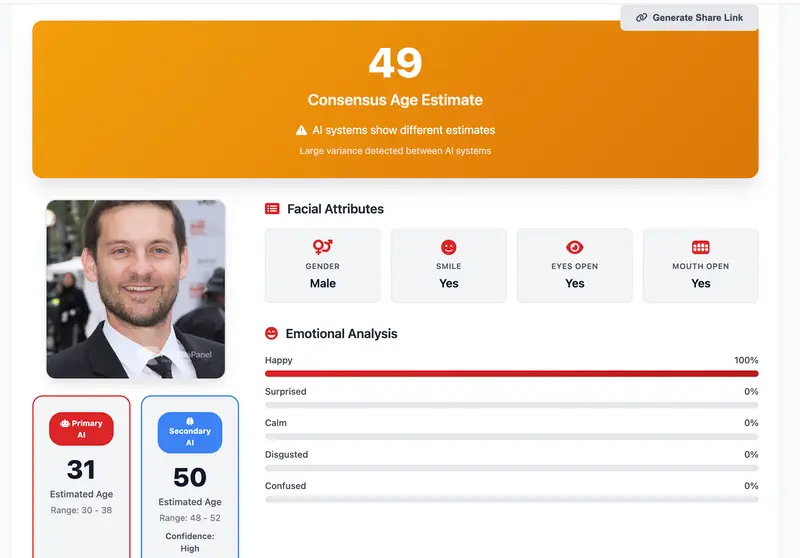Click the Secondary AI estimated age 50
This screenshot has width=800, height=558.
click(x=189, y=478)
